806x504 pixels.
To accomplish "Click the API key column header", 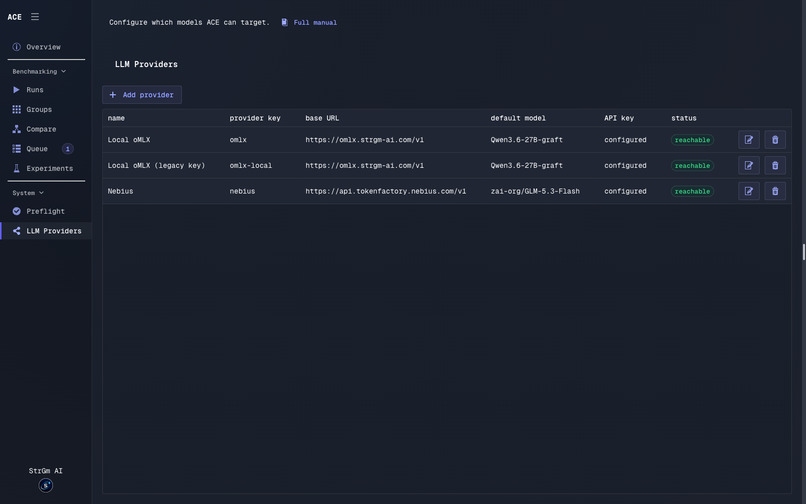I will click(619, 118).
